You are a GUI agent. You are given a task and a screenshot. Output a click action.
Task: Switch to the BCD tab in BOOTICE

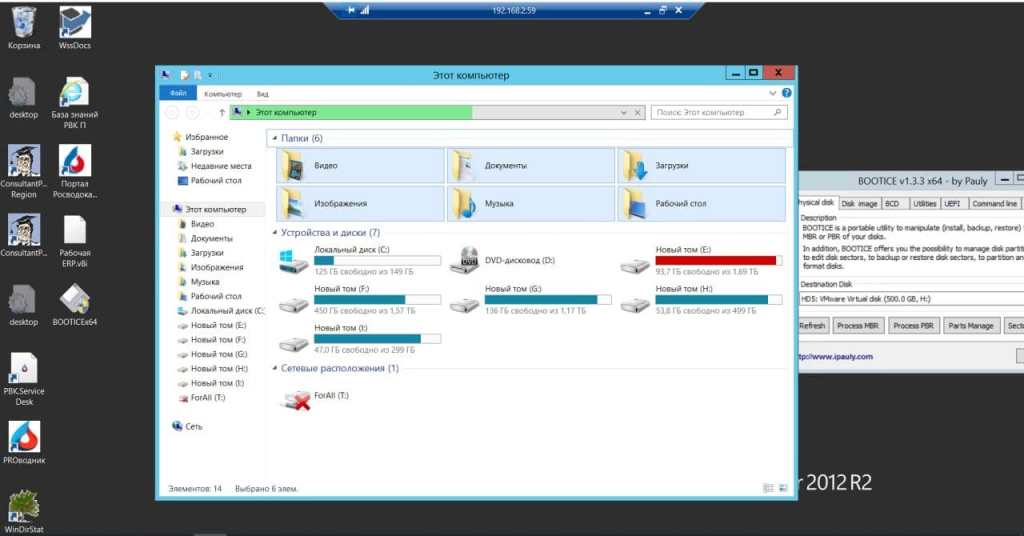click(x=891, y=203)
